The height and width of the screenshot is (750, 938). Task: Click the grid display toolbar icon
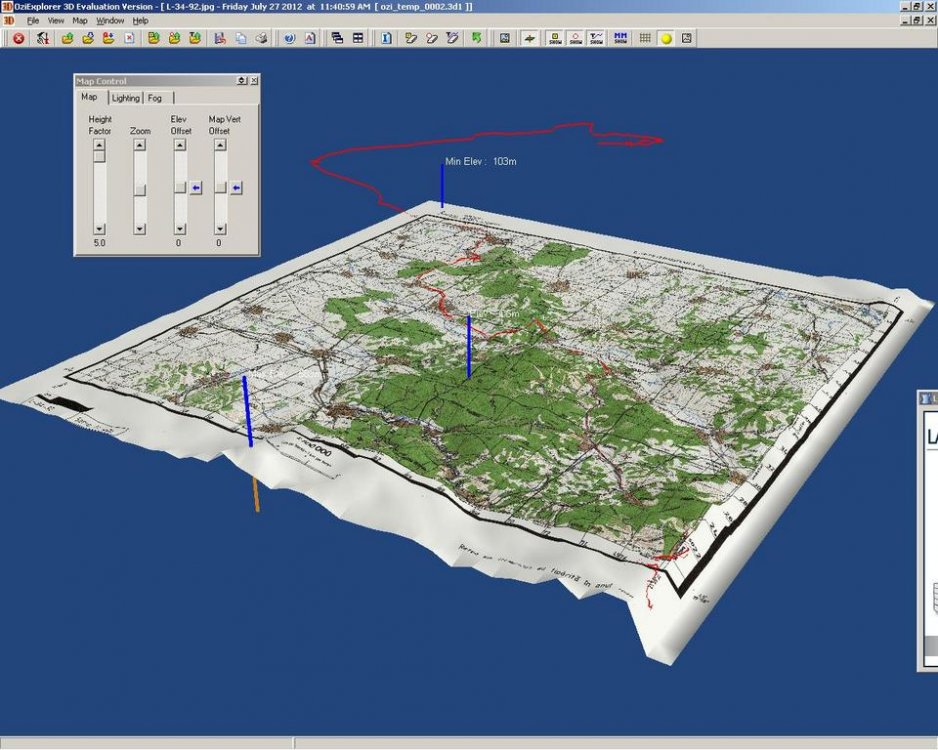[645, 38]
